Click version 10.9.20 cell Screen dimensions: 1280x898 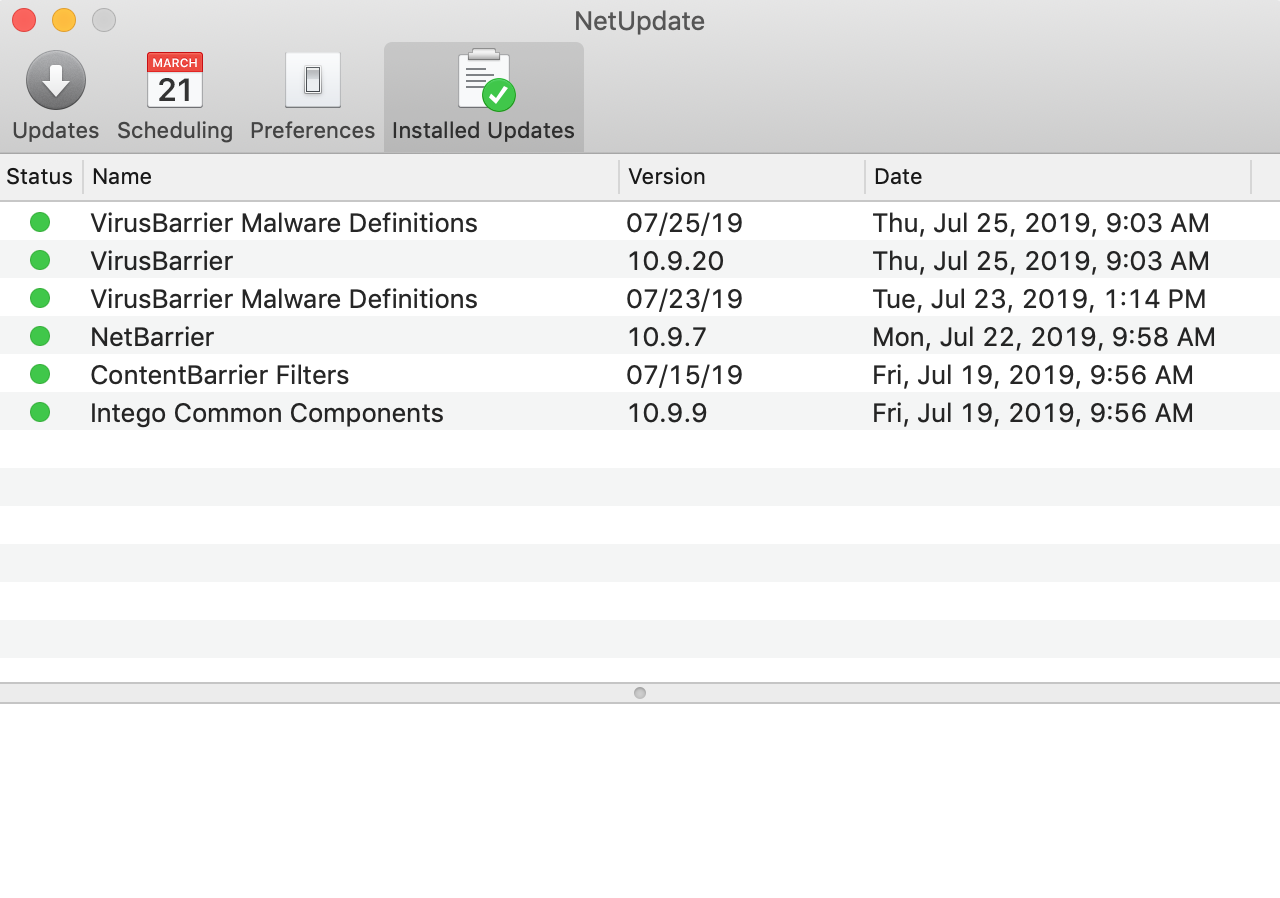tap(675, 261)
